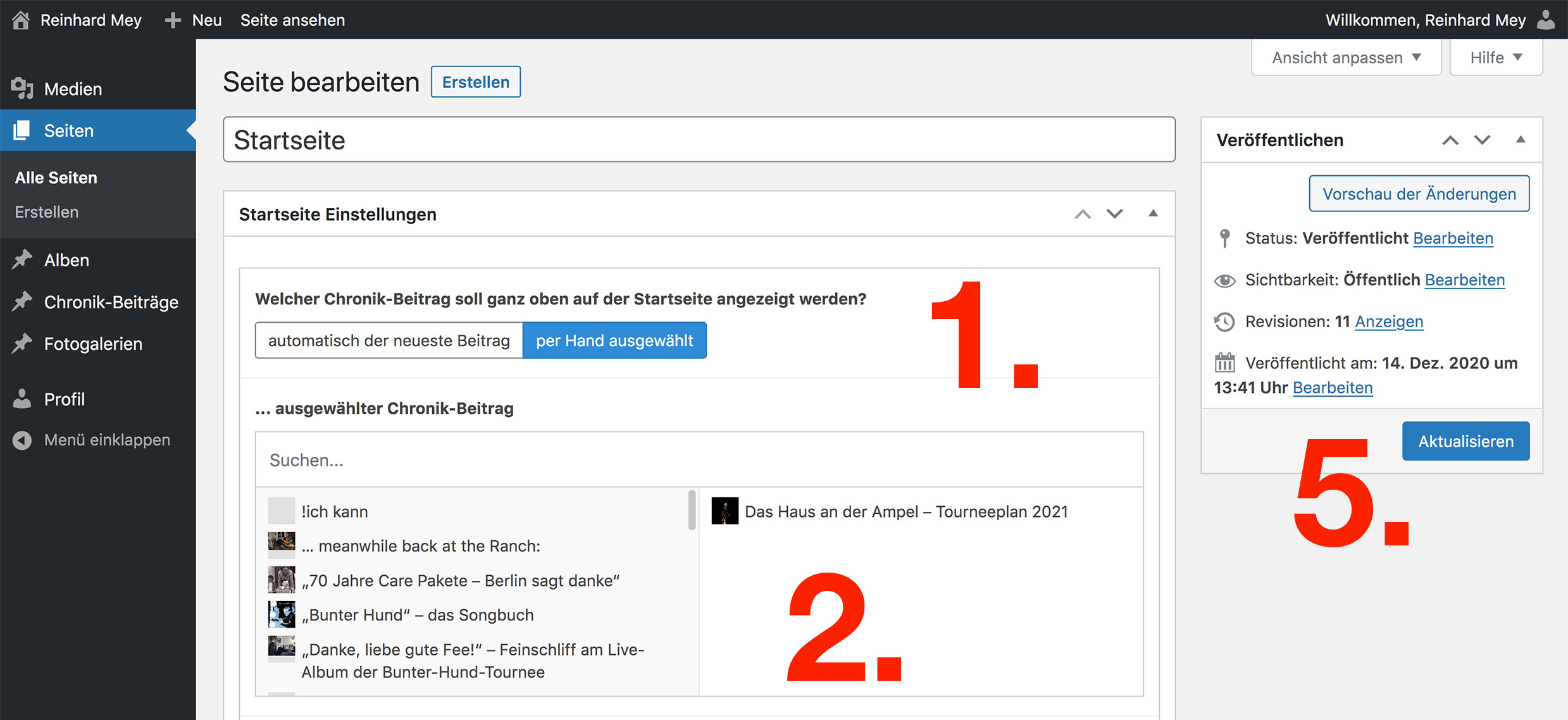Screen dimensions: 1568x720
Task: Click the pin icon beside Alben
Action: pos(22,259)
